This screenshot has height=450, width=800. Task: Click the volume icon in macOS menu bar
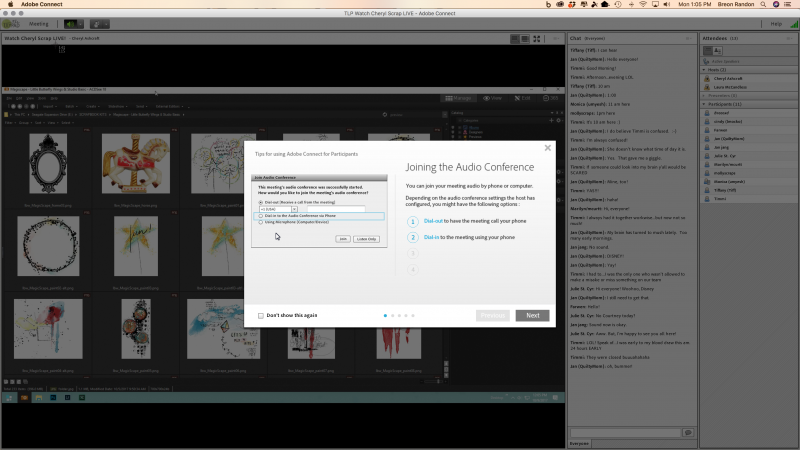(667, 4)
